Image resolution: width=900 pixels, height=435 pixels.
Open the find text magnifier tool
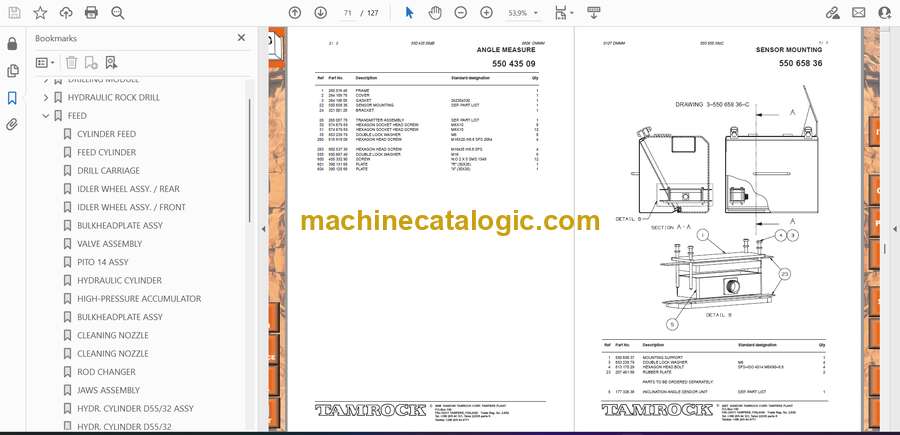[118, 13]
